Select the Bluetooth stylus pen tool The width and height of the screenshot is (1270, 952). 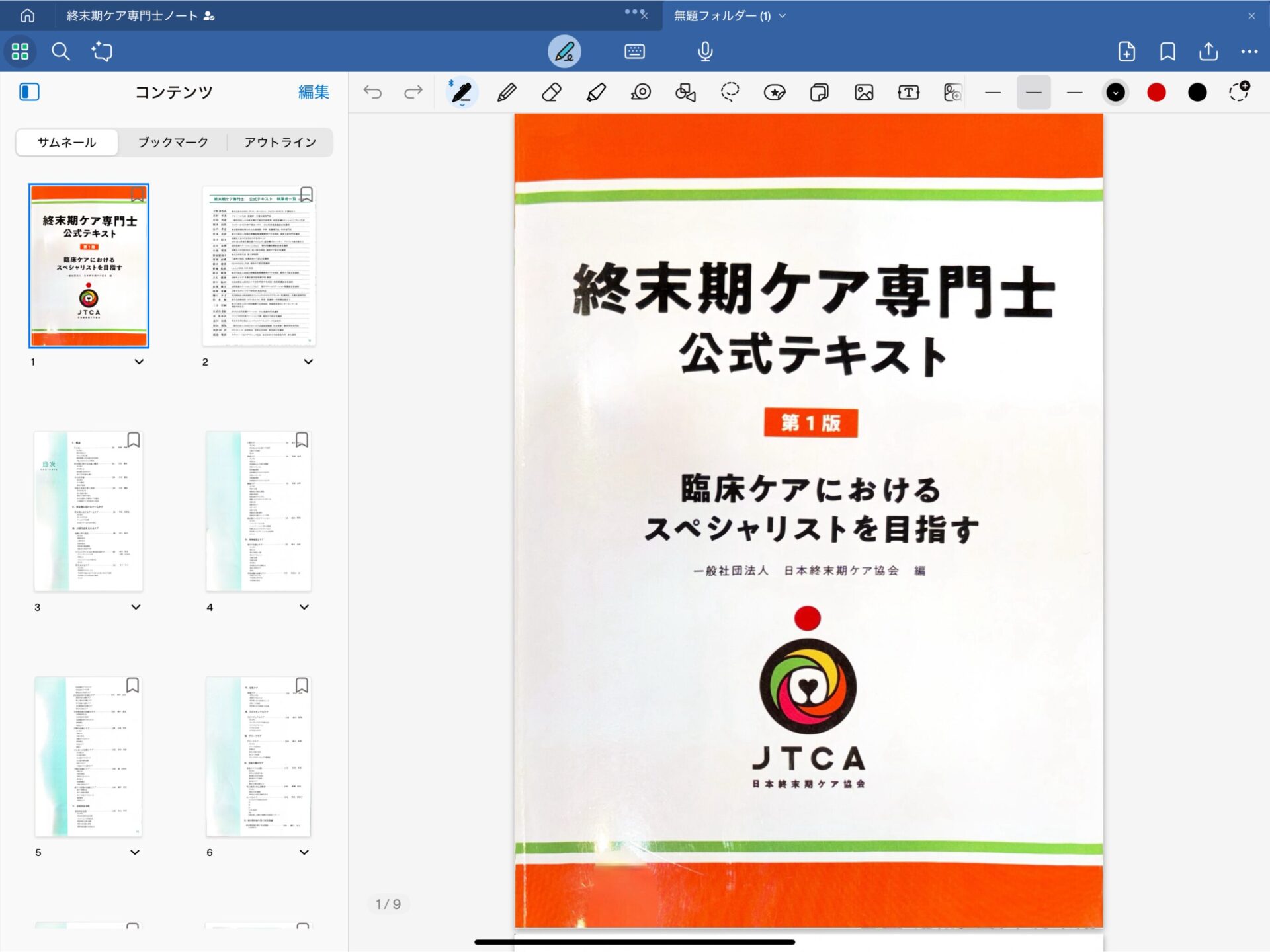[x=461, y=93]
